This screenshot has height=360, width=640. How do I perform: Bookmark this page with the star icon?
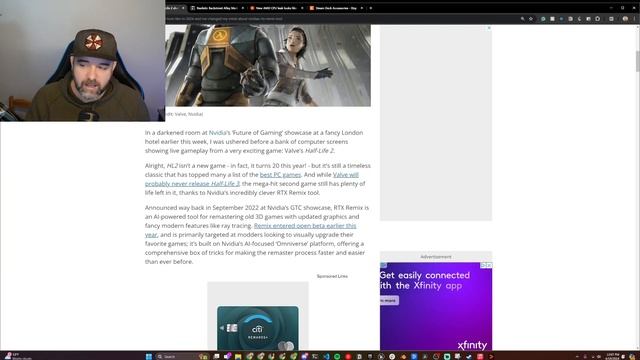(x=531, y=19)
